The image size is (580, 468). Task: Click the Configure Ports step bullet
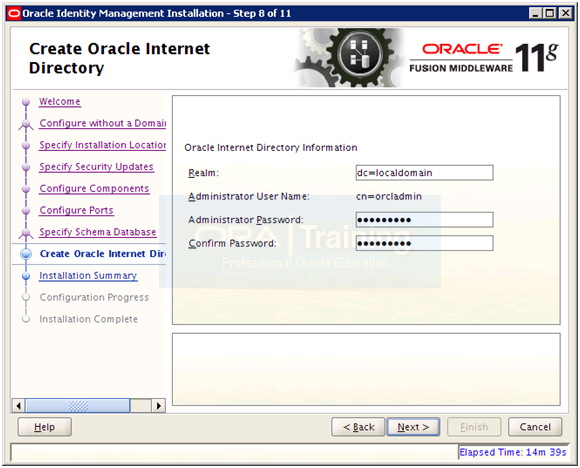pos(26,210)
